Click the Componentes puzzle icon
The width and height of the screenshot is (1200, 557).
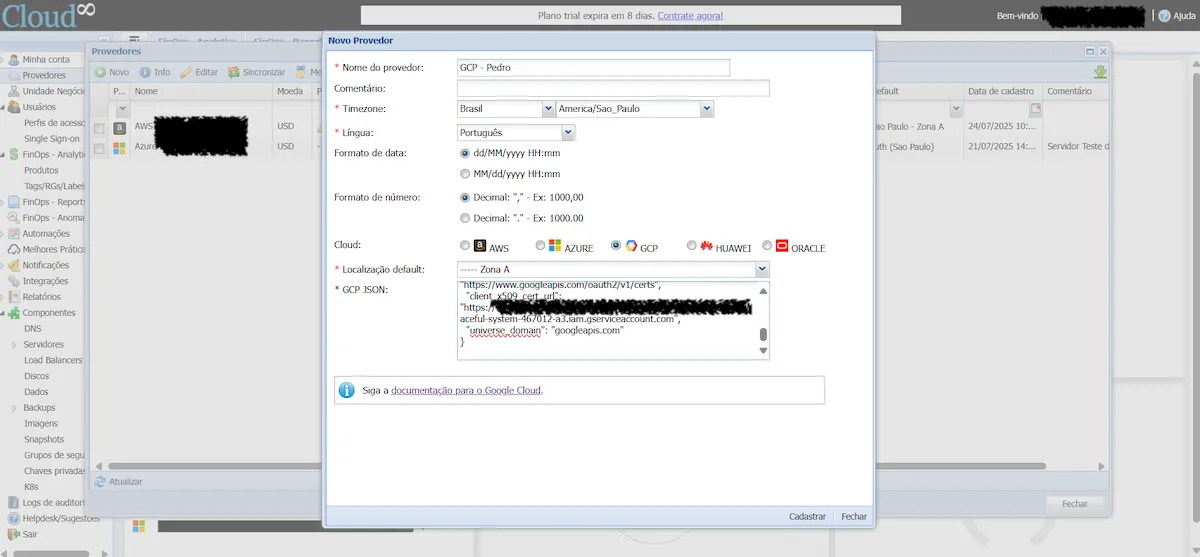coord(14,313)
